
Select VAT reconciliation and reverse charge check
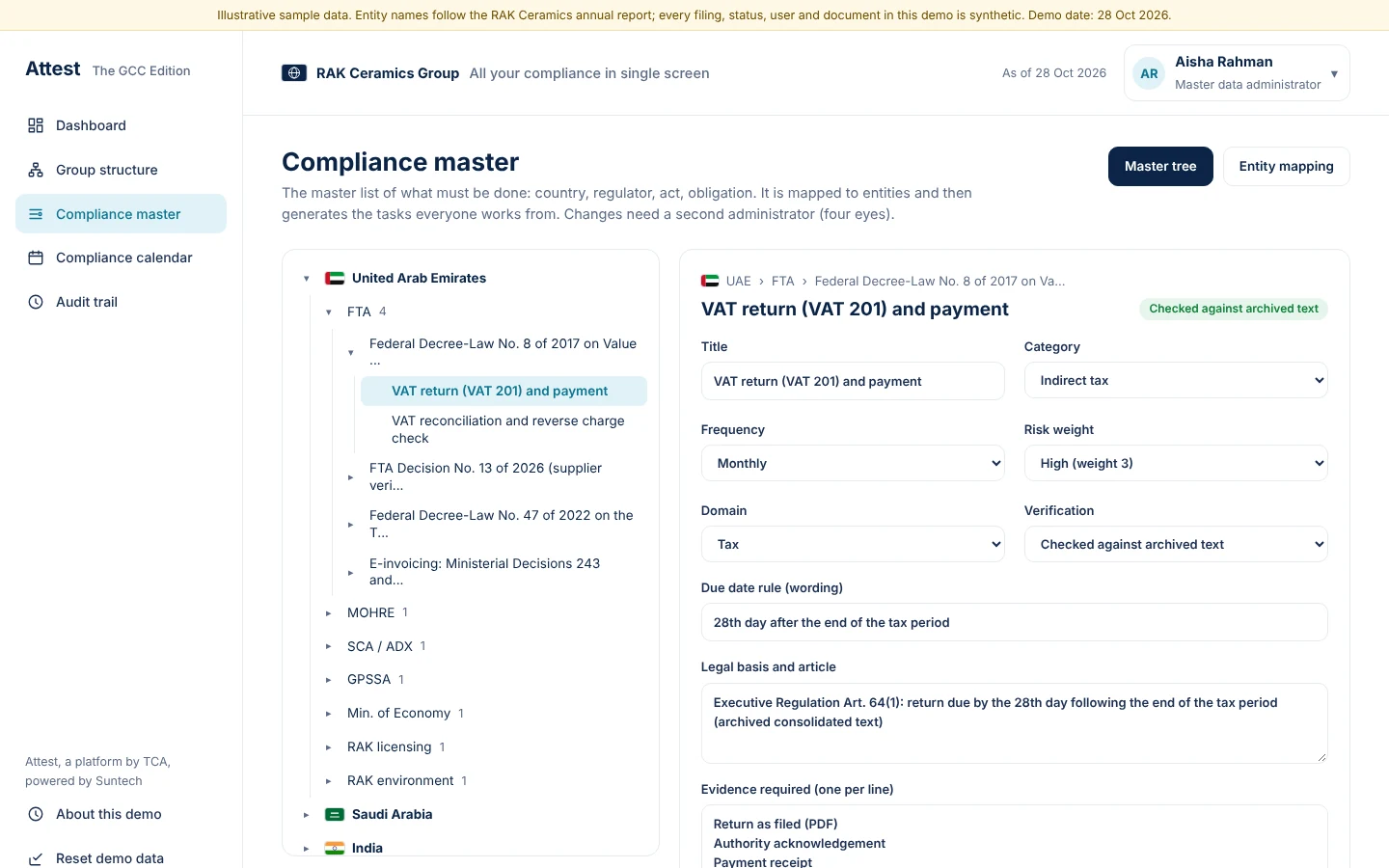click(x=504, y=429)
